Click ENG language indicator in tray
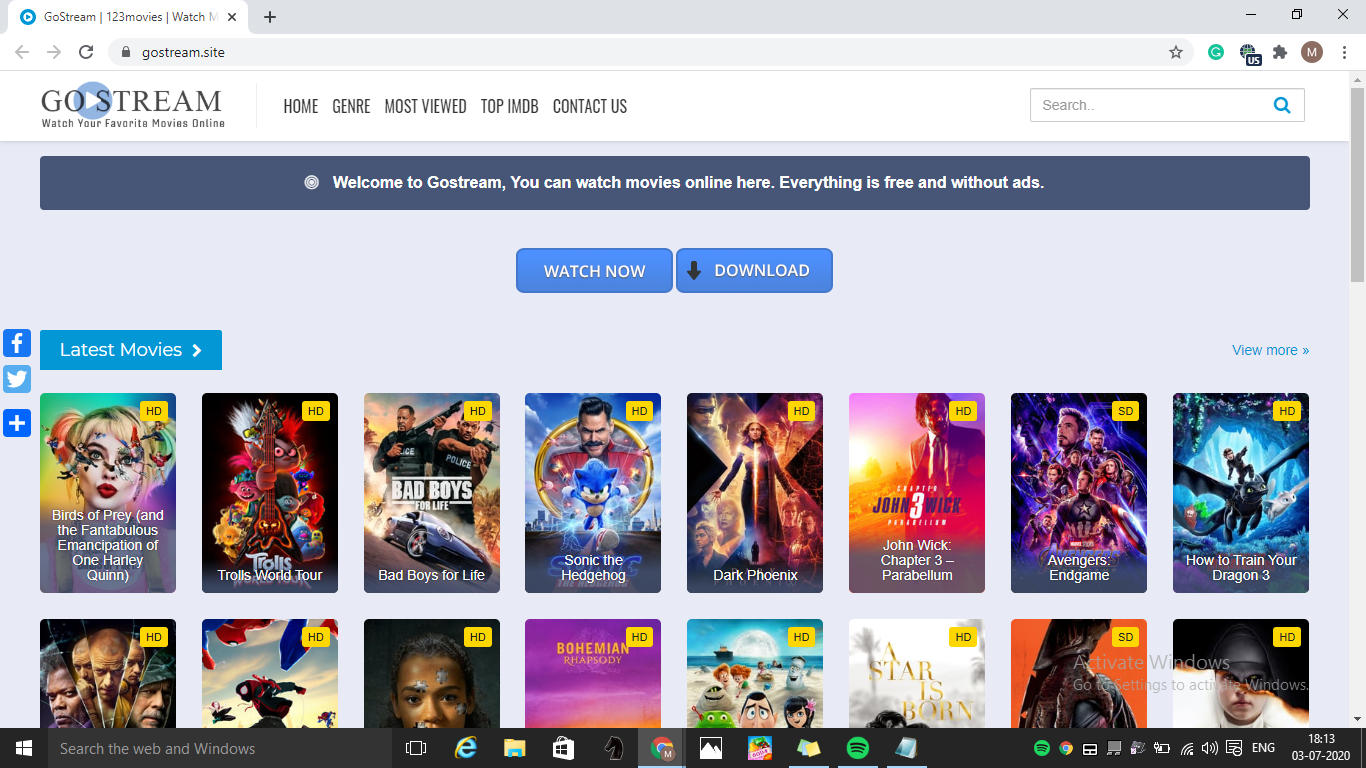This screenshot has height=768, width=1366. 1263,748
